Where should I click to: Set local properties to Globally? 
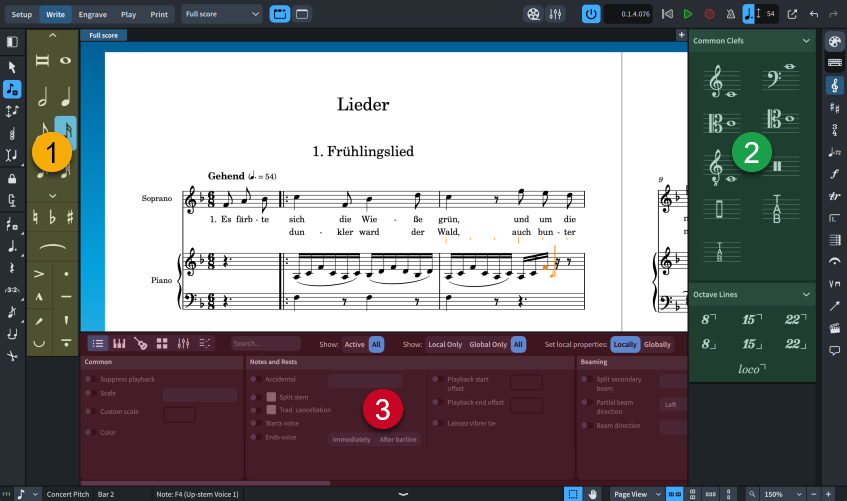pyautogui.click(x=657, y=344)
